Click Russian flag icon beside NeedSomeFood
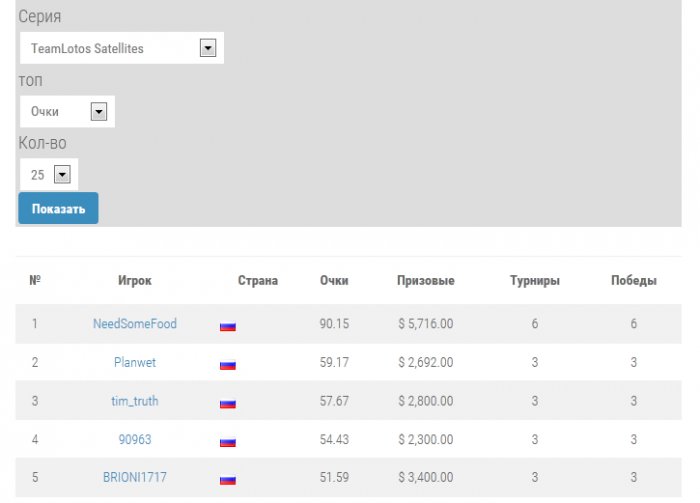The width and height of the screenshot is (700, 503). pyautogui.click(x=228, y=326)
